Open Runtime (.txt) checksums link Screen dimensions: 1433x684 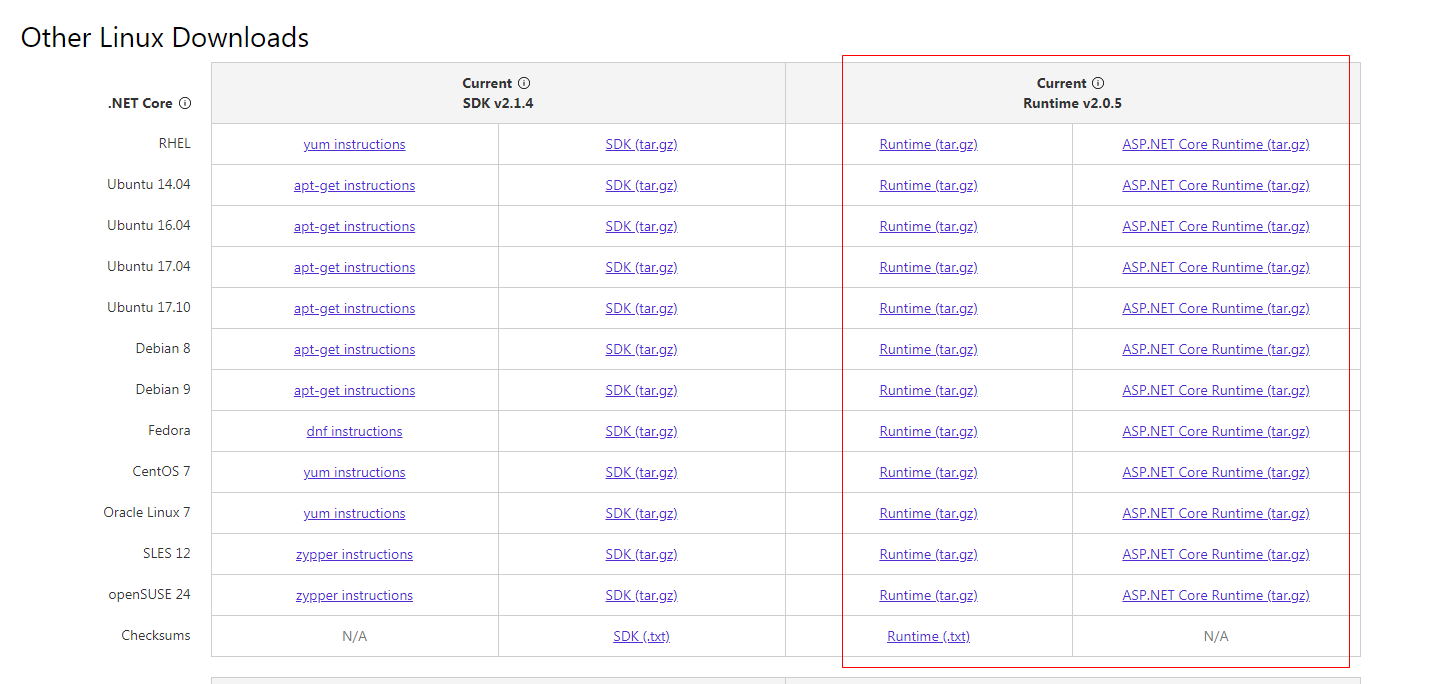(929, 636)
